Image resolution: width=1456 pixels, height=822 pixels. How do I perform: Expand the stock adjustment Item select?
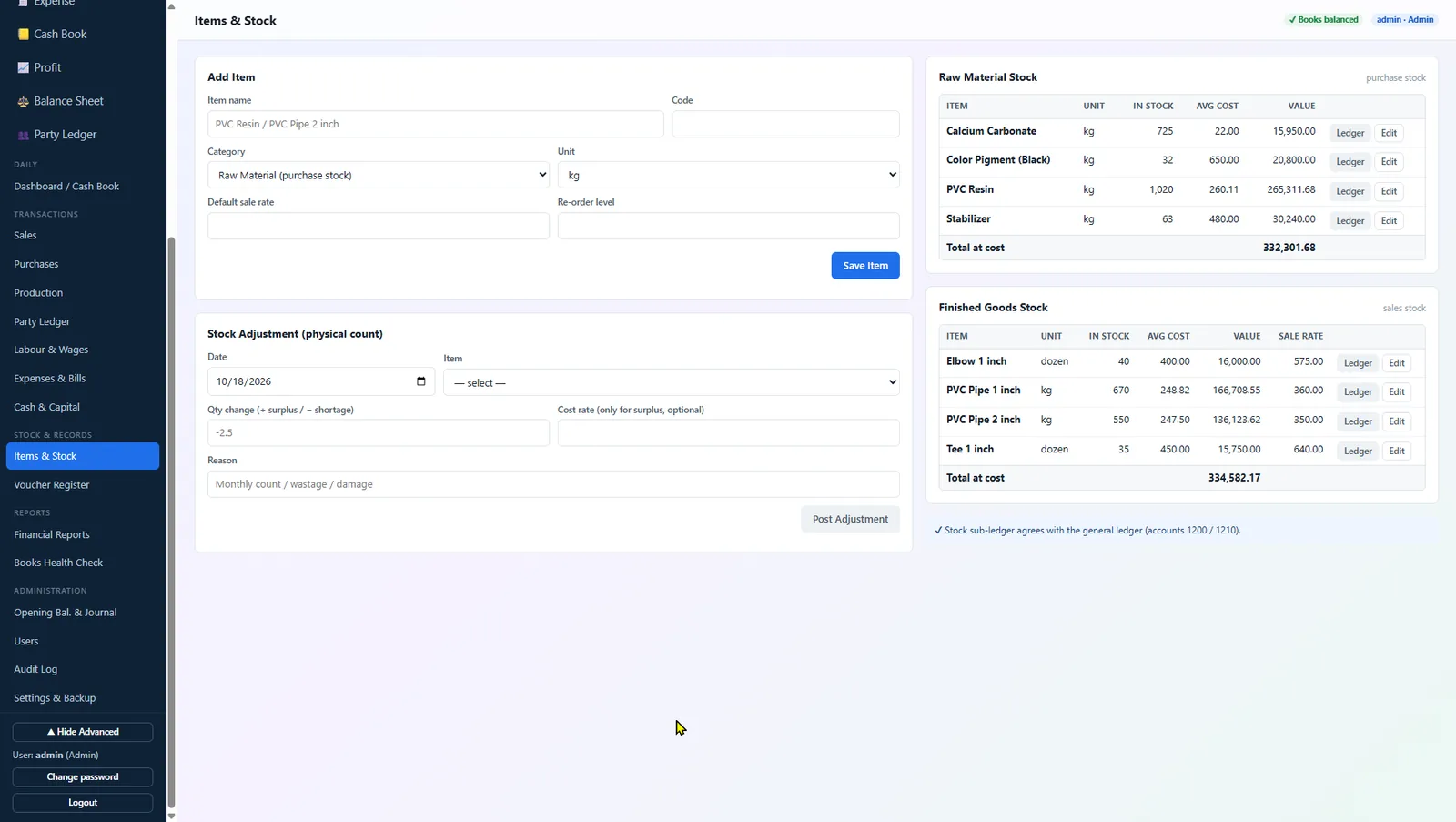672,382
